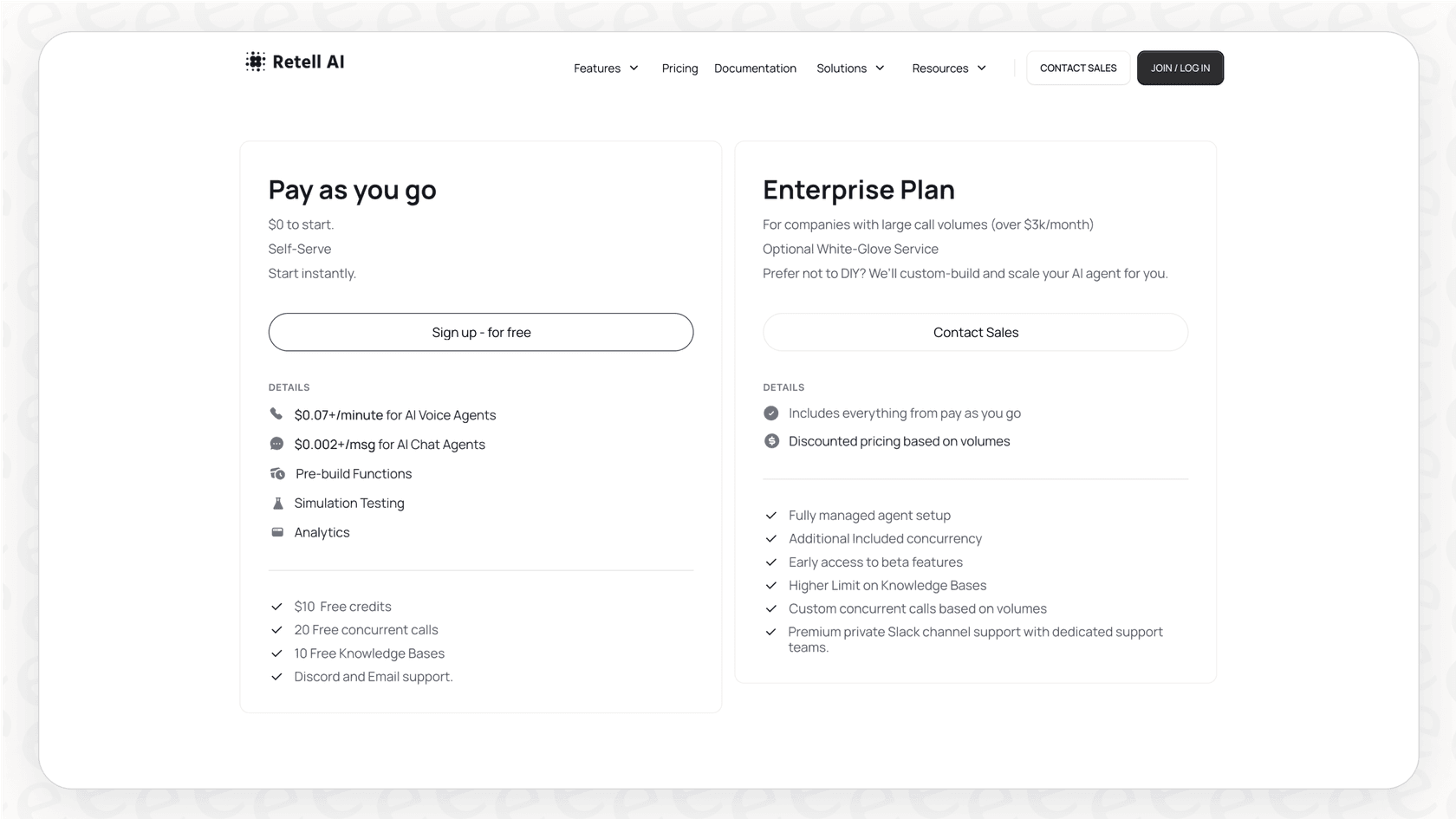
Task: Open the Documentation link in navbar
Action: [x=755, y=68]
